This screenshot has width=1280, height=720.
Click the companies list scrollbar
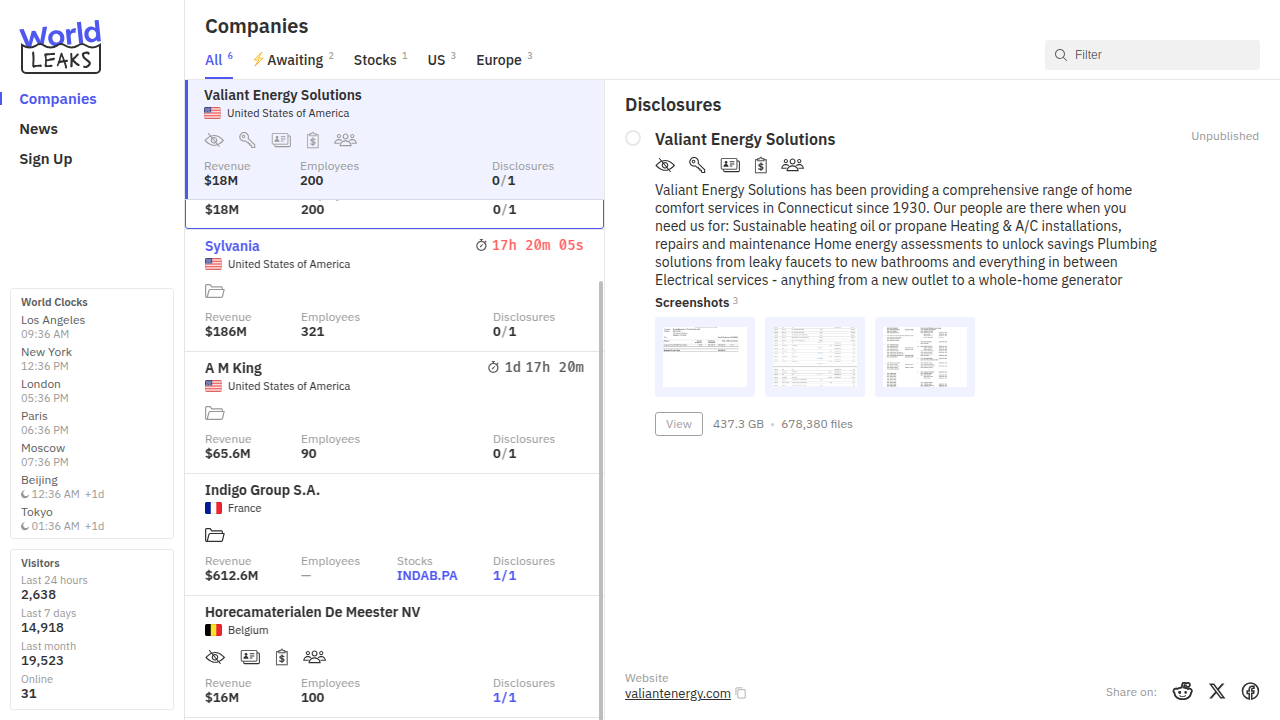point(600,498)
